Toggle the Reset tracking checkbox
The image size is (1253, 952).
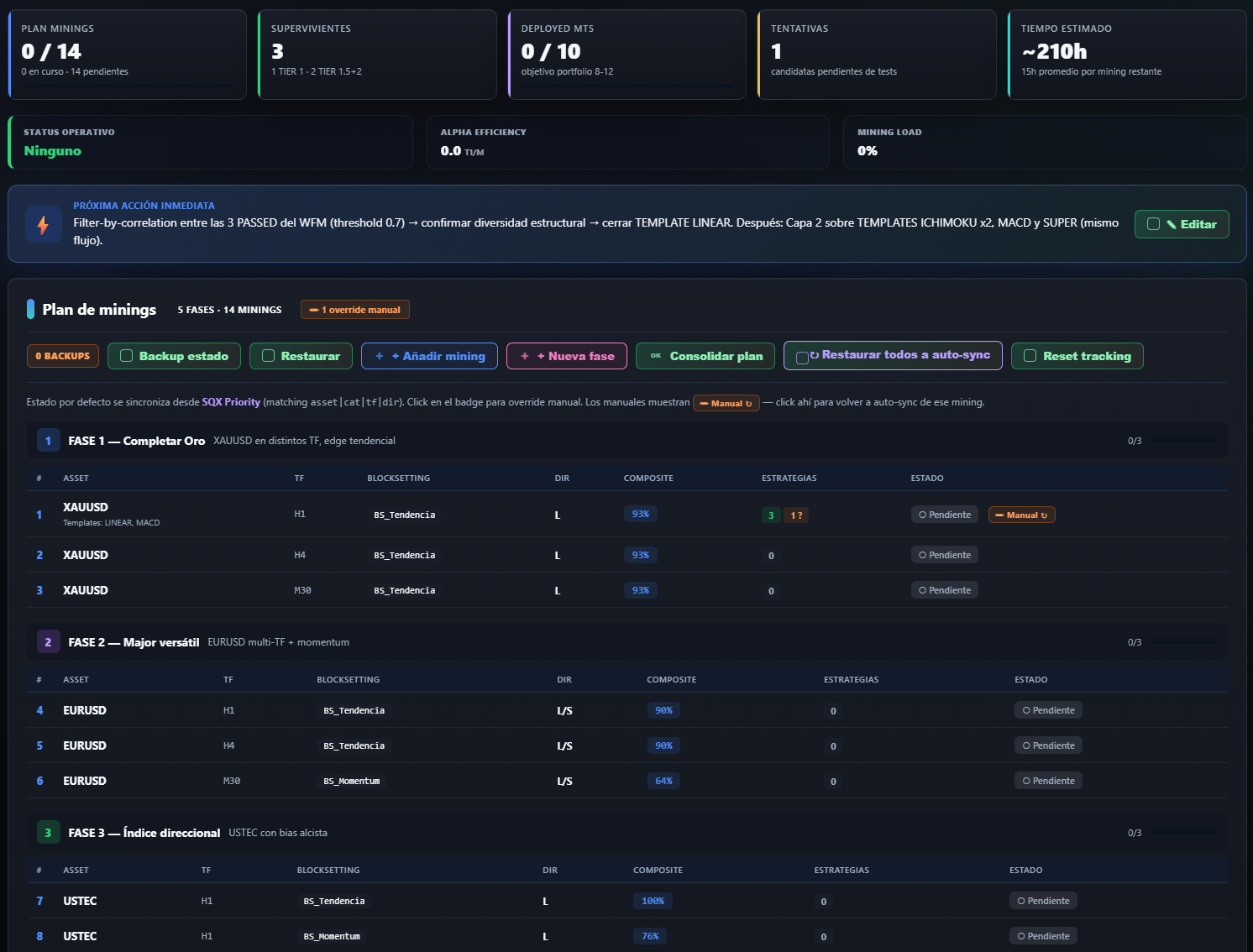tap(1030, 356)
